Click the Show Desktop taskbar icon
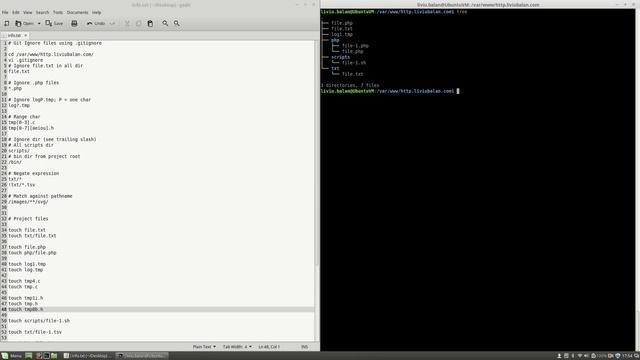 point(29,356)
